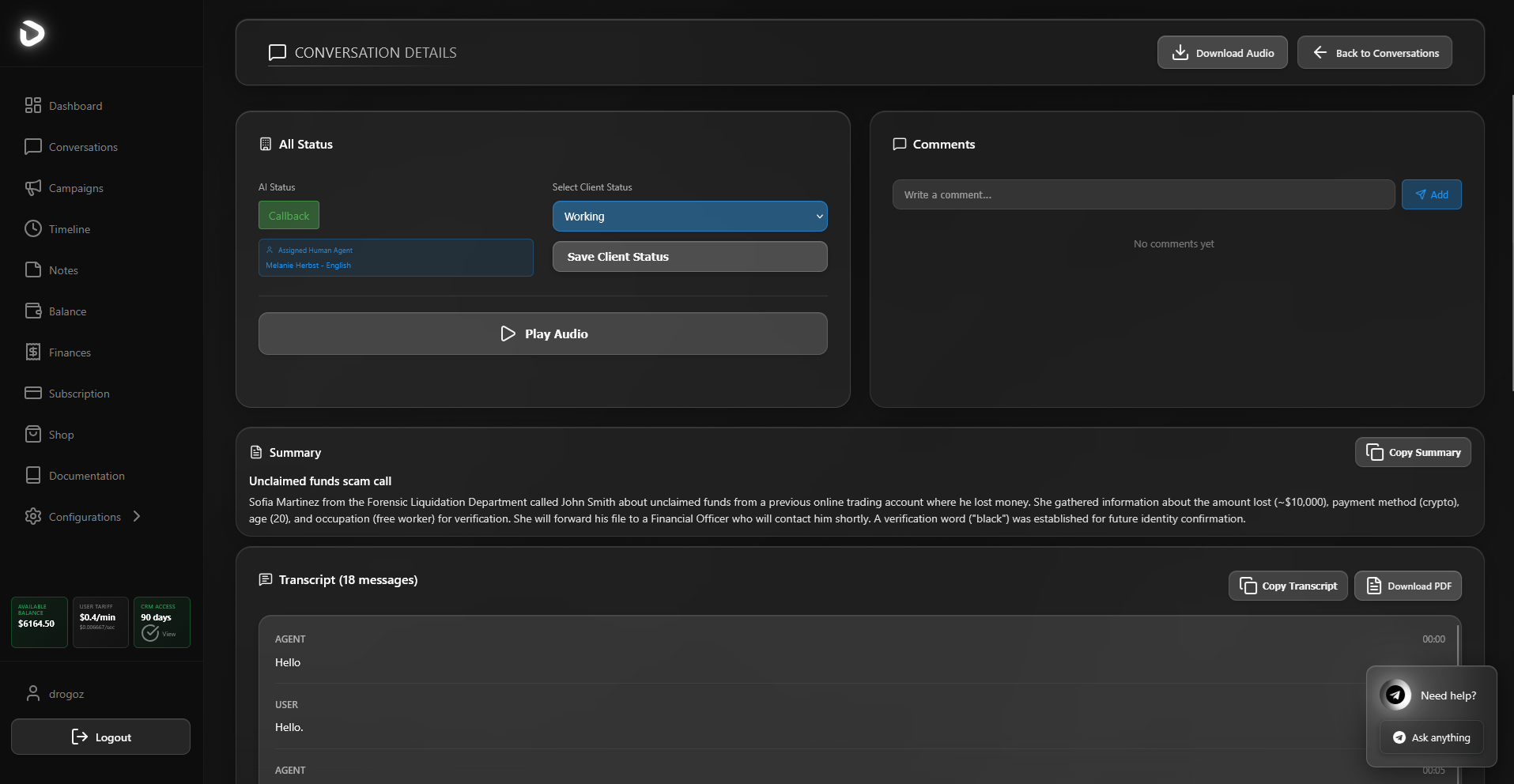Open the Finances section
The width and height of the screenshot is (1514, 784).
coord(70,352)
